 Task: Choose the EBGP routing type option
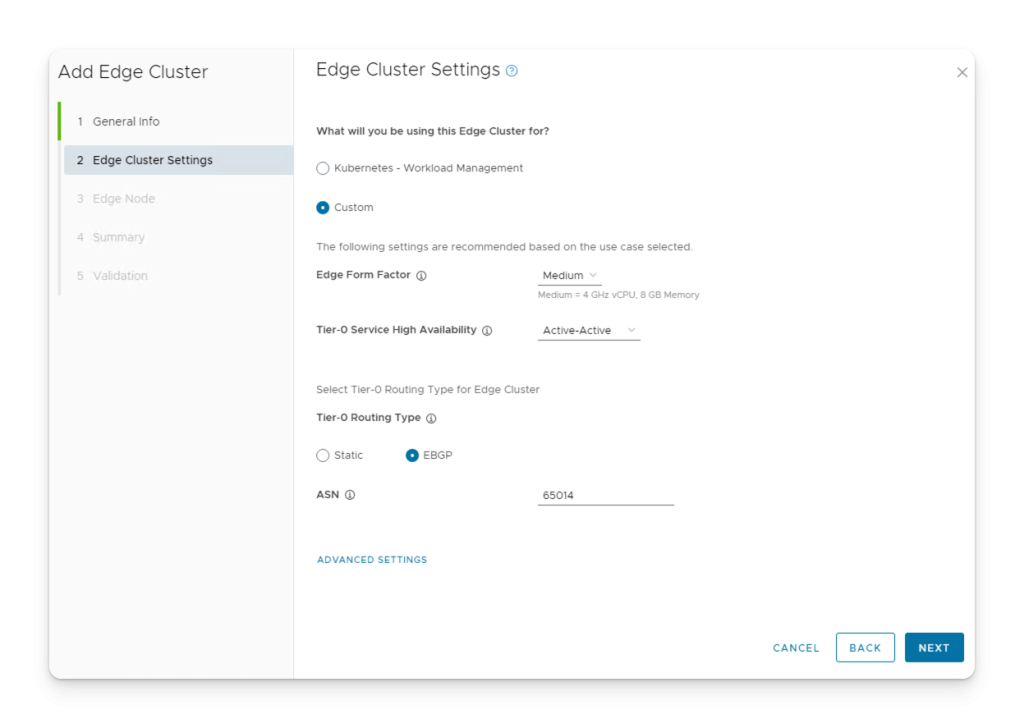[x=412, y=456]
